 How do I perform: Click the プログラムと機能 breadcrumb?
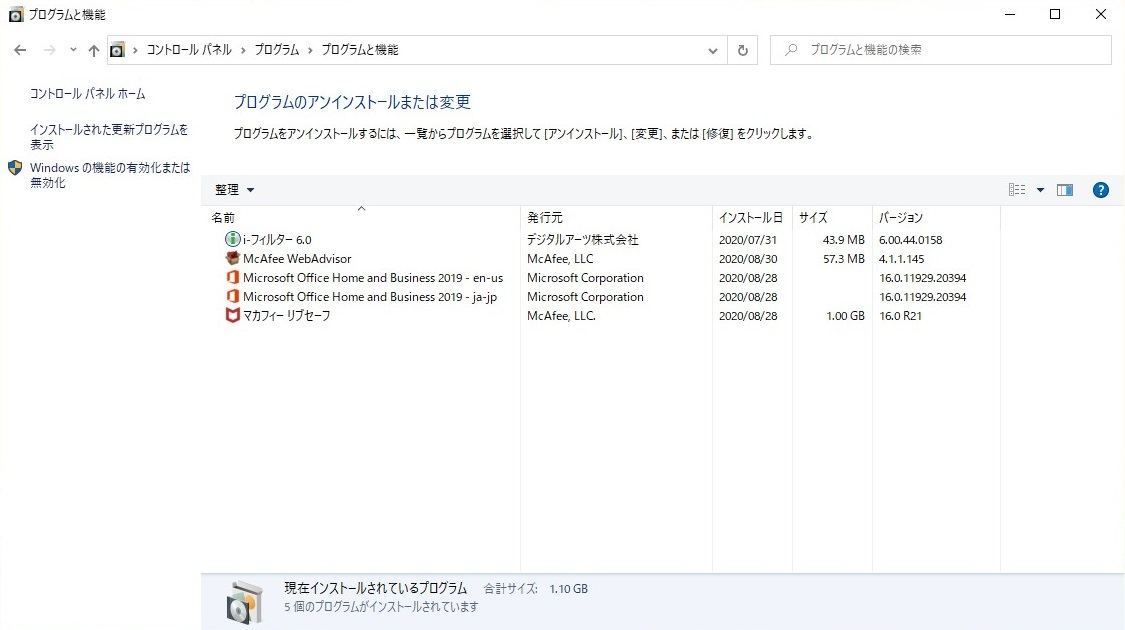359,50
